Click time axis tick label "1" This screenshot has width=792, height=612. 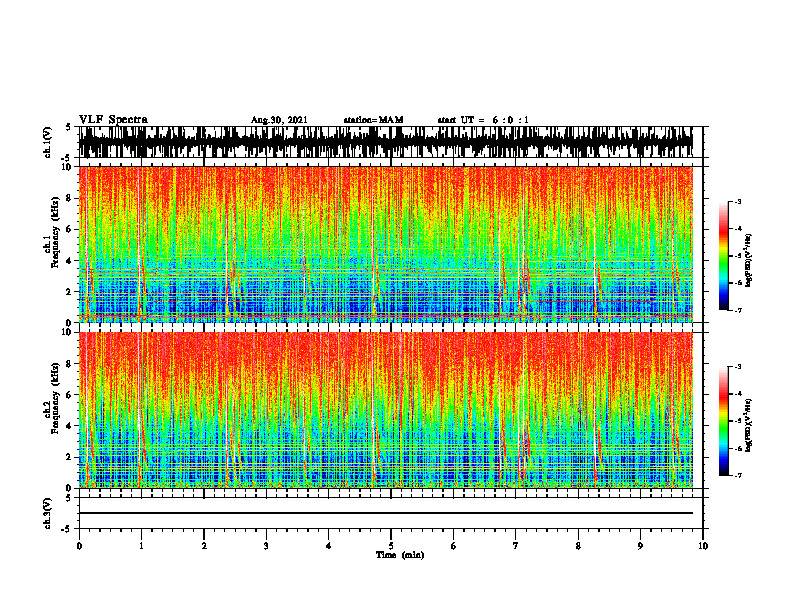pos(141,546)
